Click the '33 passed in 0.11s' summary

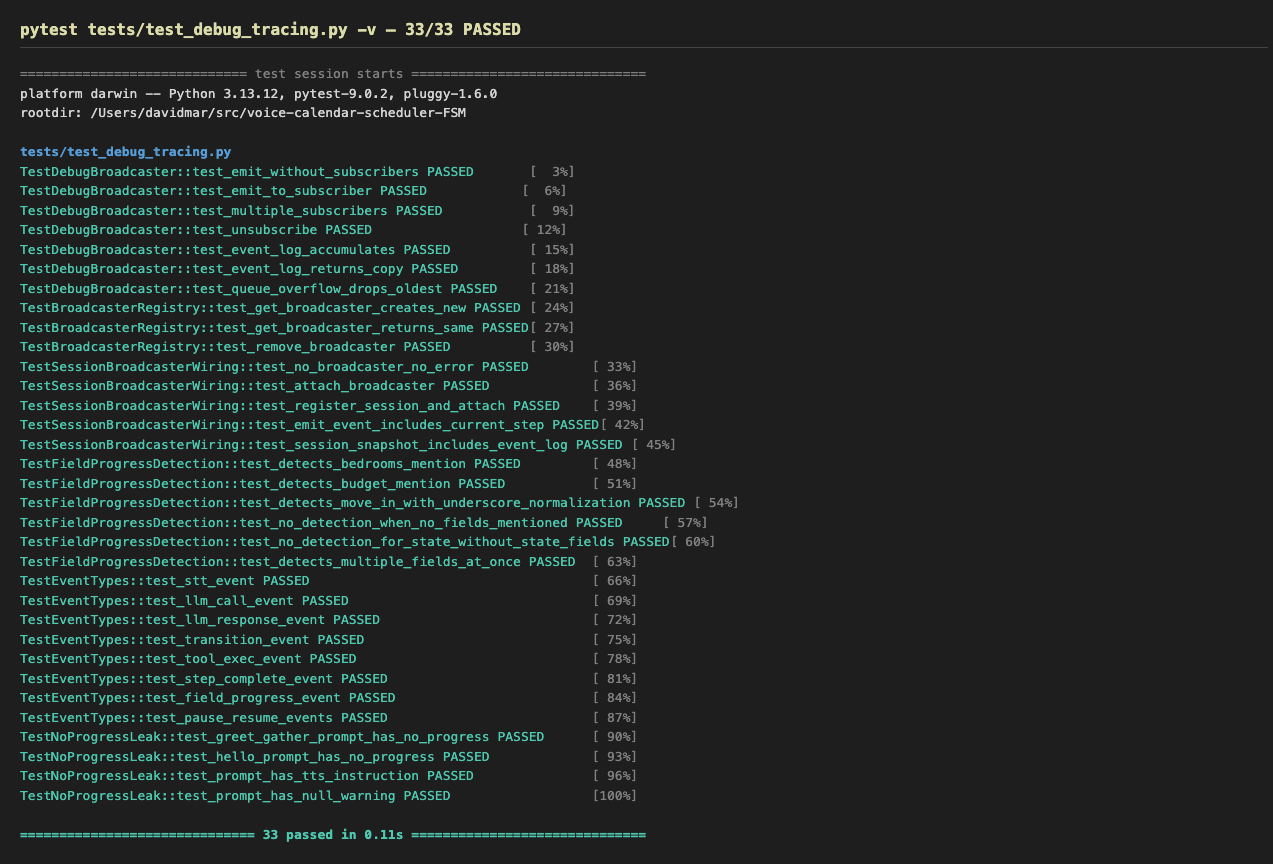333,835
